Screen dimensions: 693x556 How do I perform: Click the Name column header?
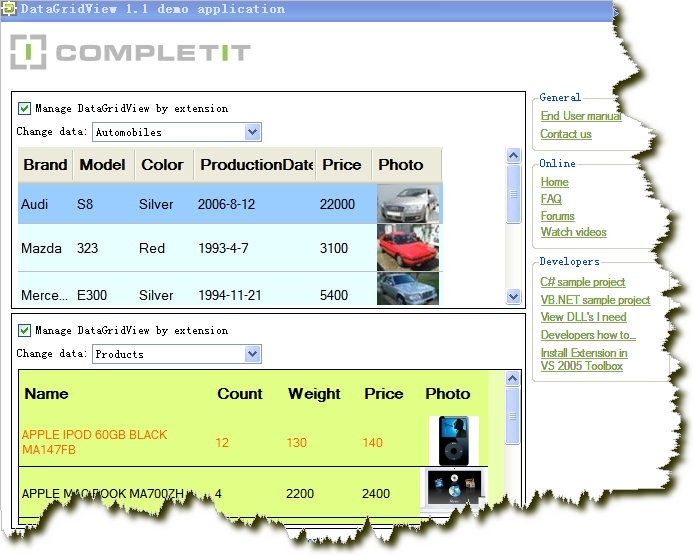46,393
